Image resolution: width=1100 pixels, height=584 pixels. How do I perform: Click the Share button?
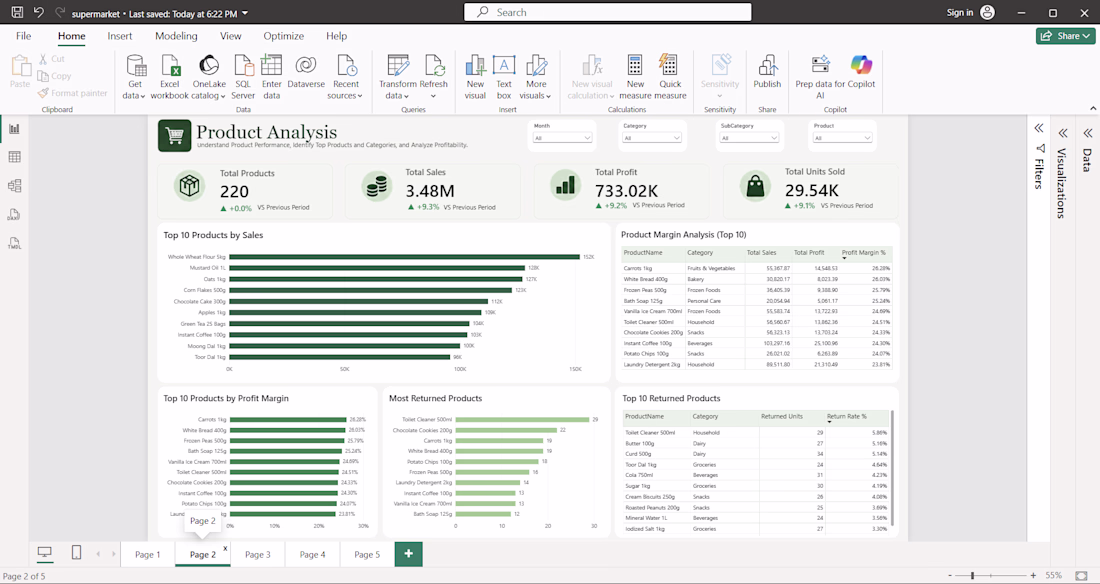[1066, 36]
